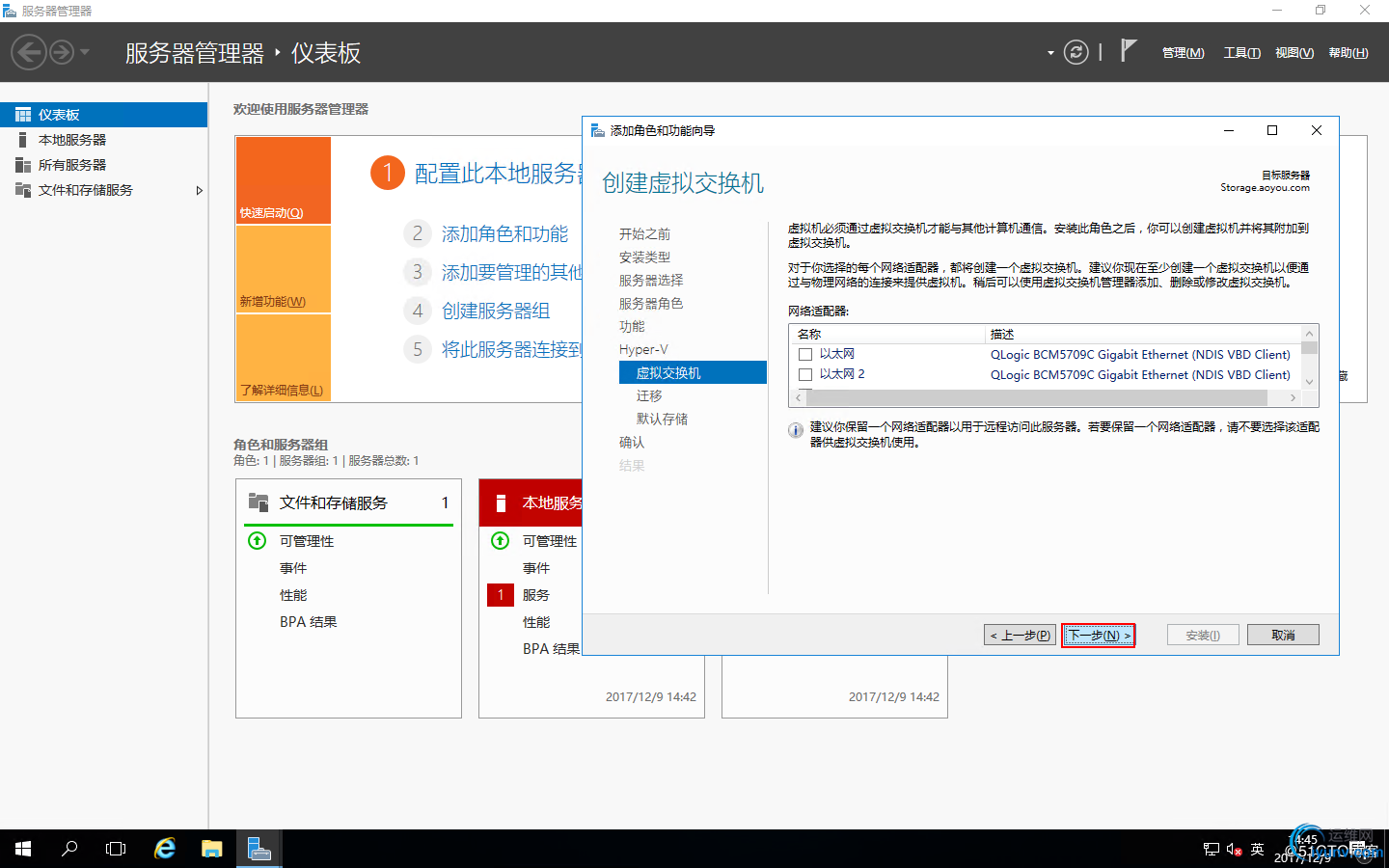Open 性能 in the 文件和存储服务 tile

[293, 595]
